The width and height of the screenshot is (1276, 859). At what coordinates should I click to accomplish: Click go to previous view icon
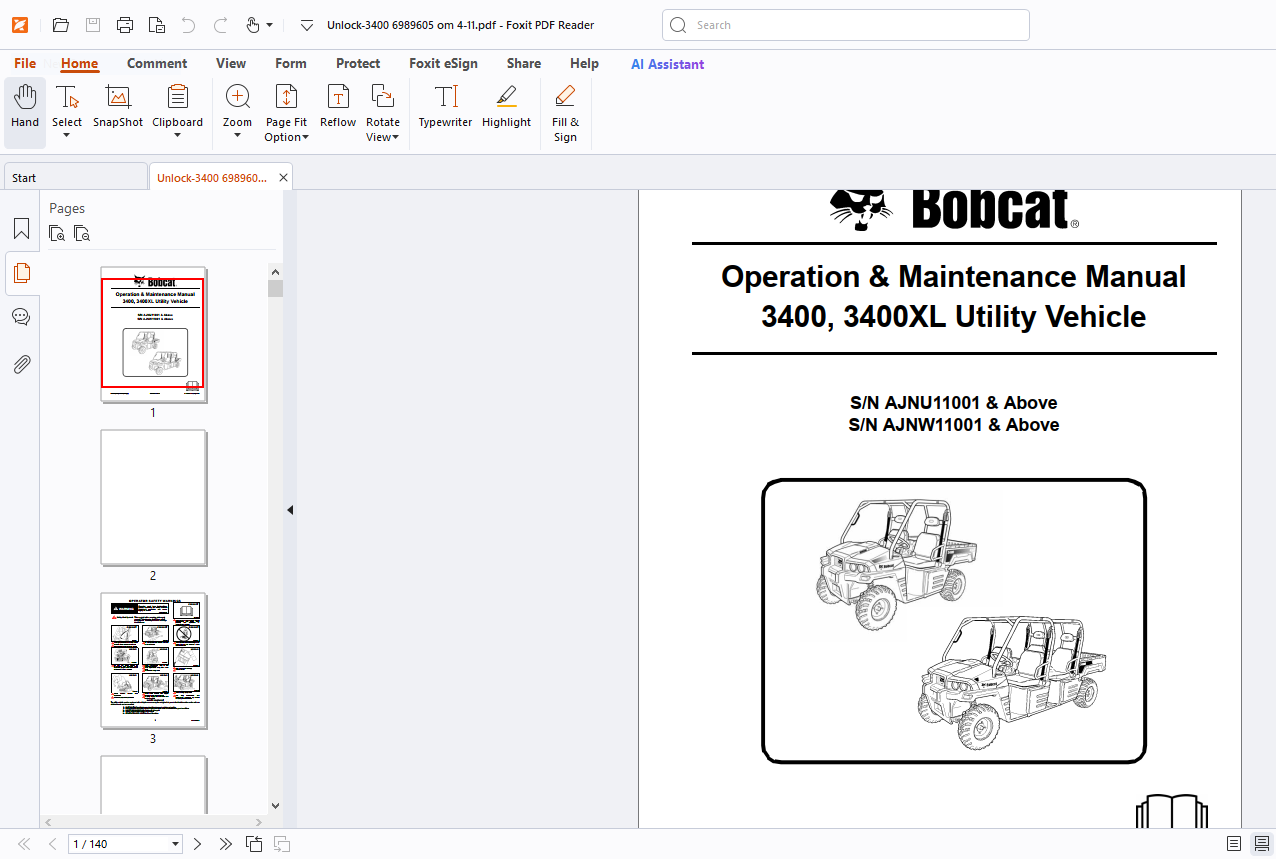pos(254,844)
